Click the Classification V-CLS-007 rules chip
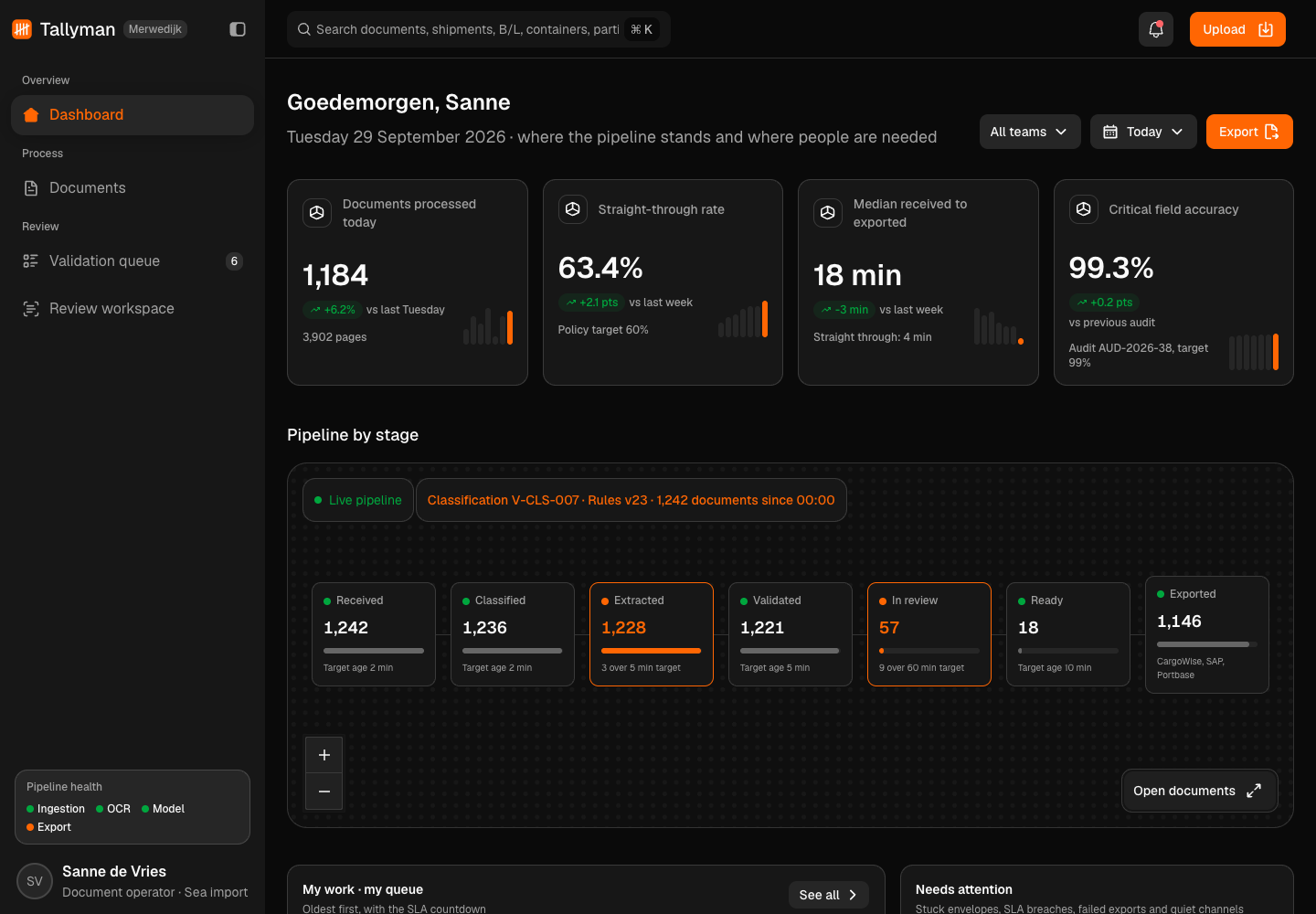 631,500
